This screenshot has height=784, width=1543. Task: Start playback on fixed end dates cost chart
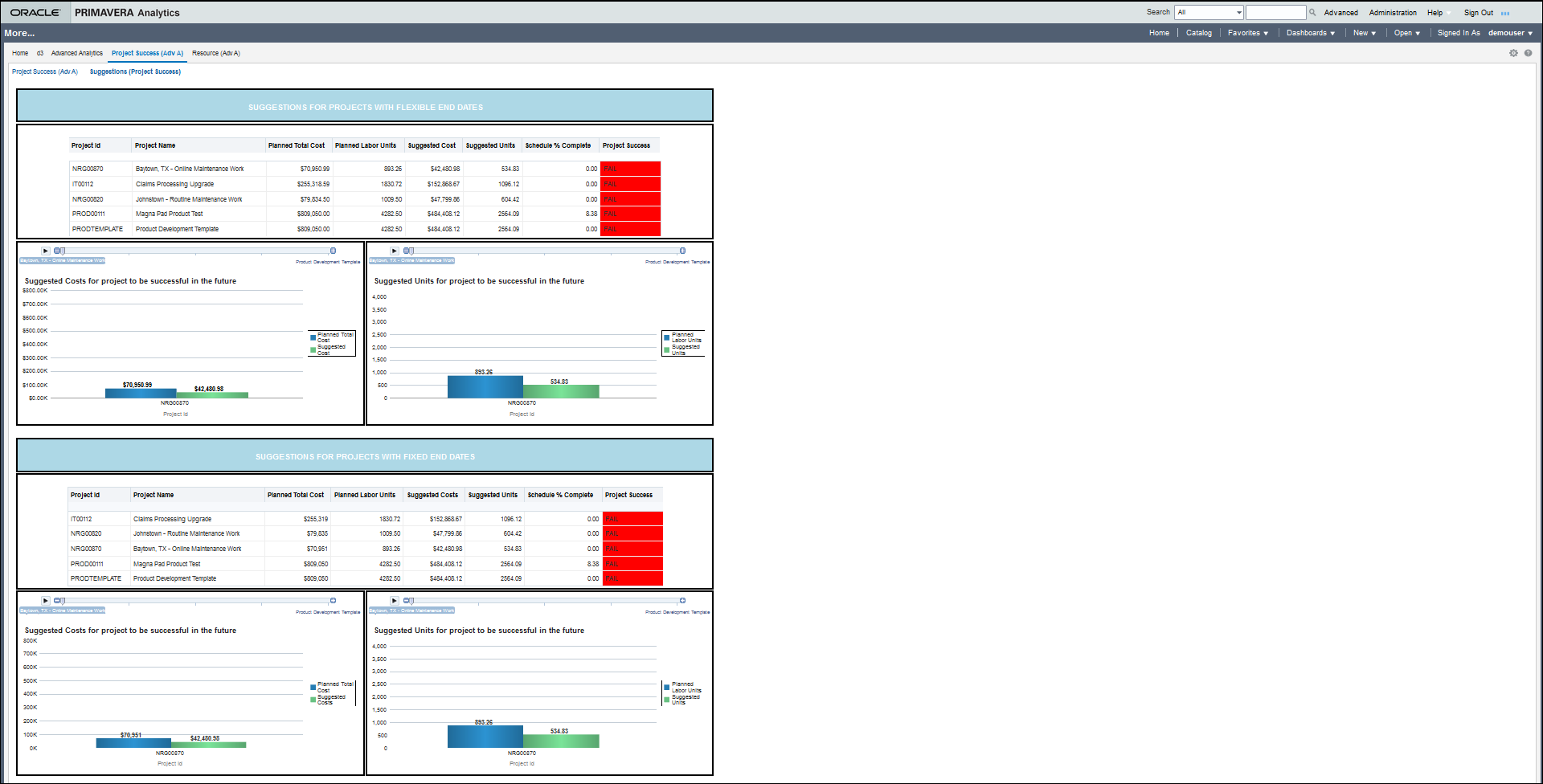coord(45,600)
